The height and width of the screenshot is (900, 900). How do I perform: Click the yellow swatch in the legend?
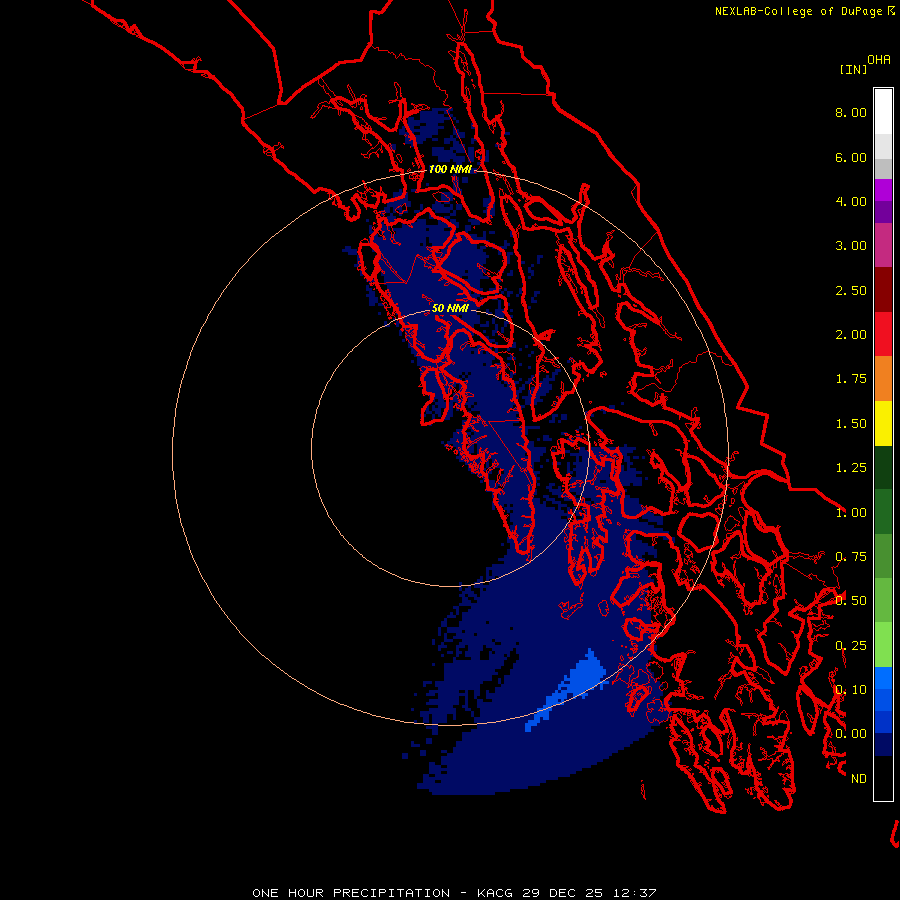pyautogui.click(x=883, y=423)
